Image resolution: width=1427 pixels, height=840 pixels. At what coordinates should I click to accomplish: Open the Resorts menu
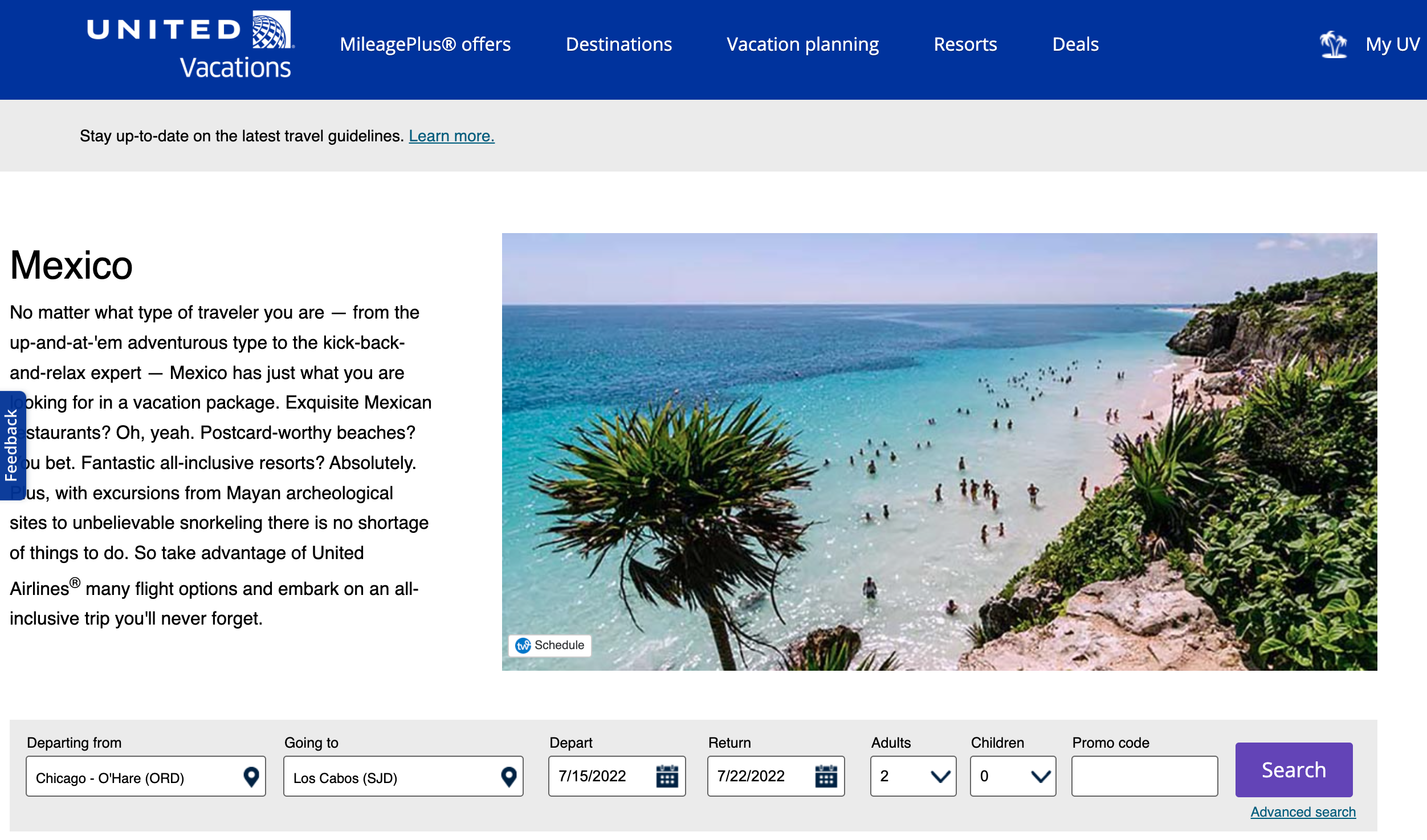tap(965, 44)
